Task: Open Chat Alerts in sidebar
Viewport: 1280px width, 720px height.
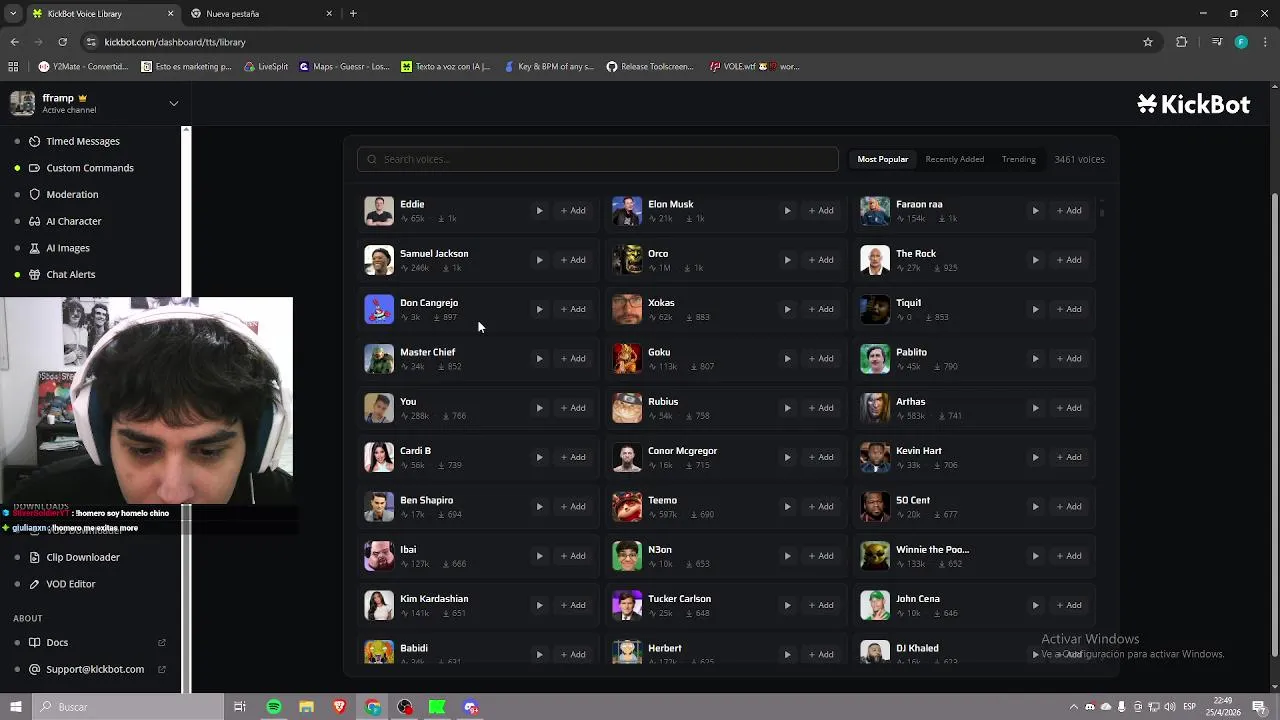Action: point(71,274)
